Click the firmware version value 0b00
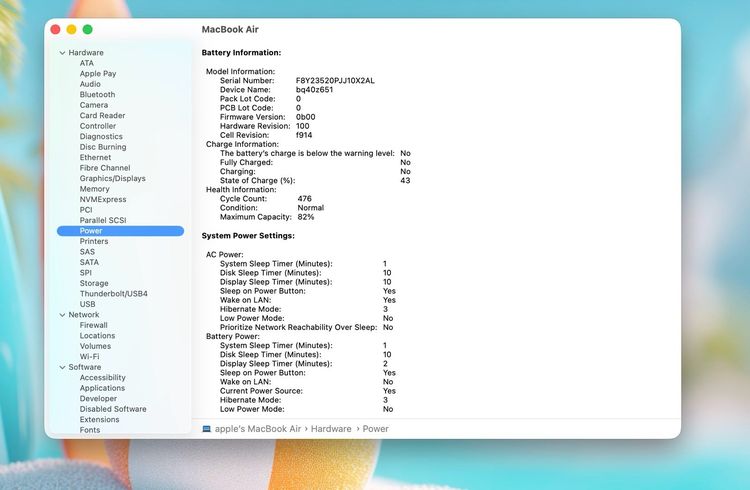This screenshot has height=490, width=750. (x=305, y=117)
